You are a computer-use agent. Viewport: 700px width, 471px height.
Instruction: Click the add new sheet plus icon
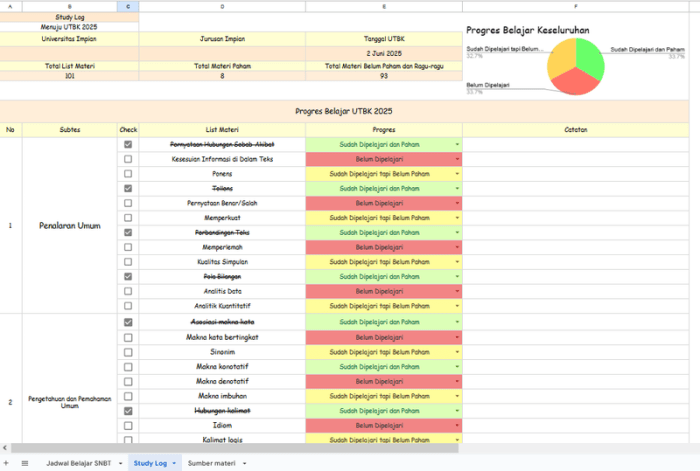(8, 463)
